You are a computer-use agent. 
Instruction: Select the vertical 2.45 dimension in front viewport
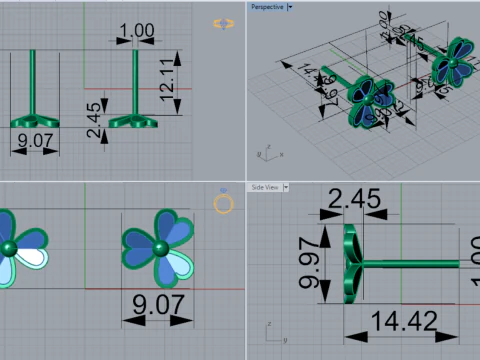[x=94, y=120]
